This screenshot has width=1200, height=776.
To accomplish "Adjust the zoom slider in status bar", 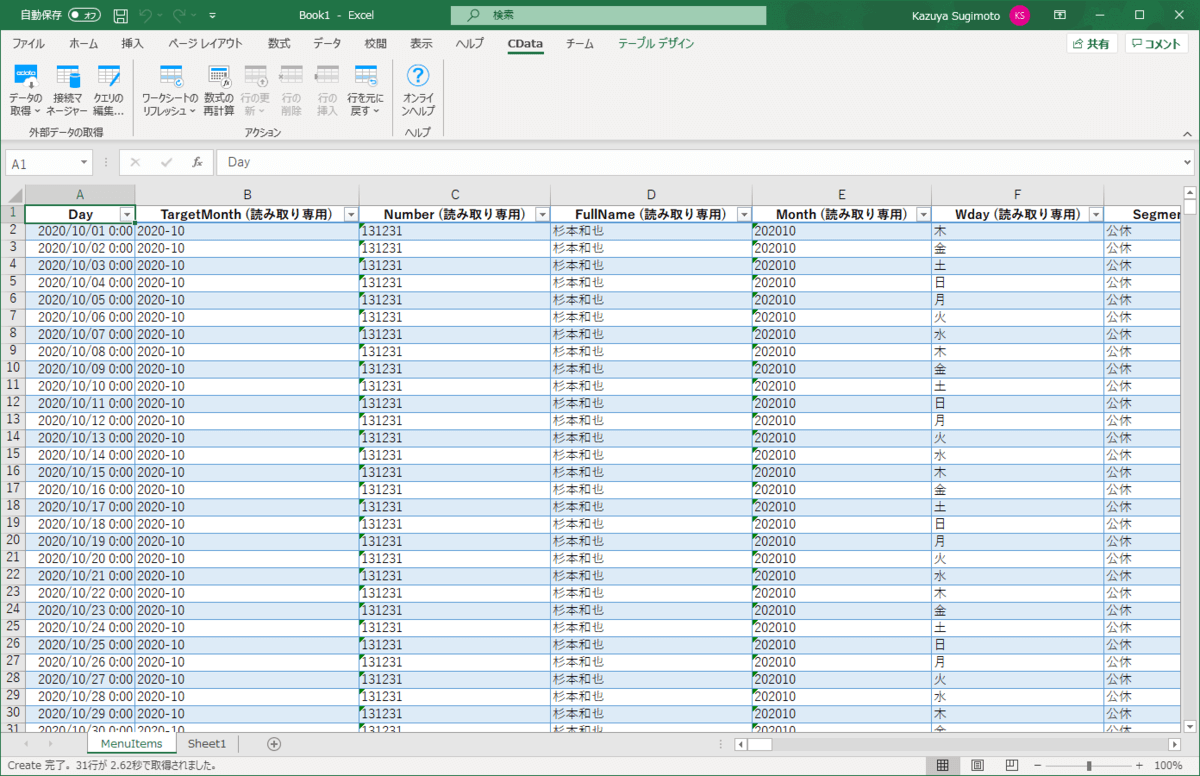I will pos(1088,765).
